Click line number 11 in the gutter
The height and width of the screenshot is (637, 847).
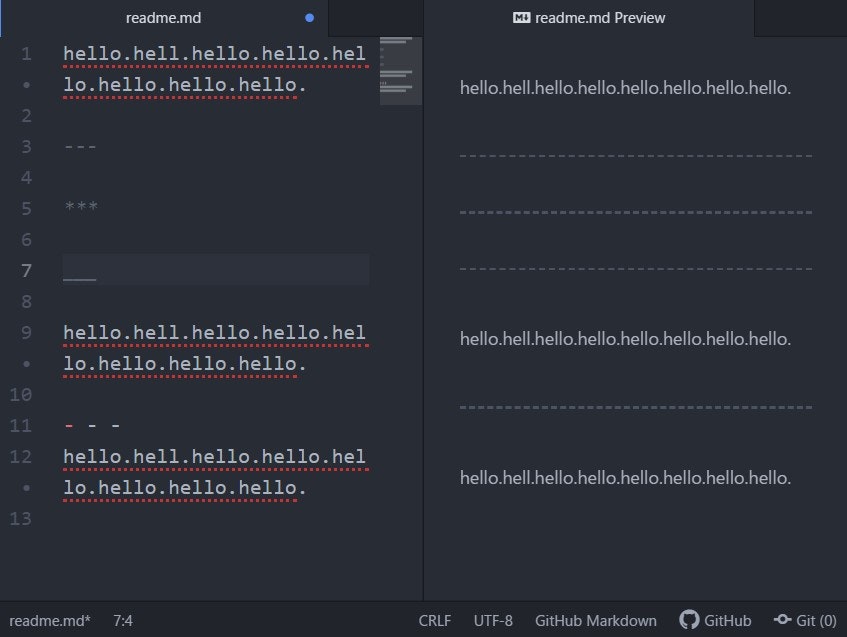coord(21,426)
